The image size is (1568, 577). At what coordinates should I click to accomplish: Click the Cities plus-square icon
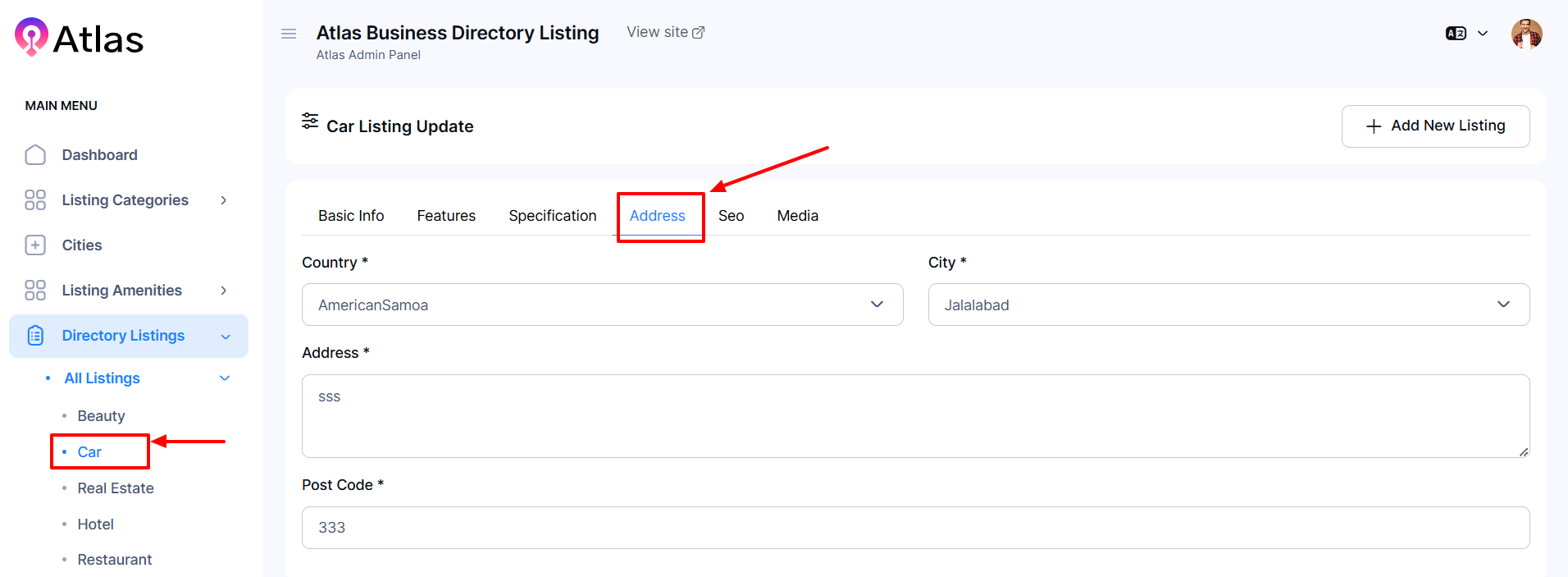click(35, 245)
